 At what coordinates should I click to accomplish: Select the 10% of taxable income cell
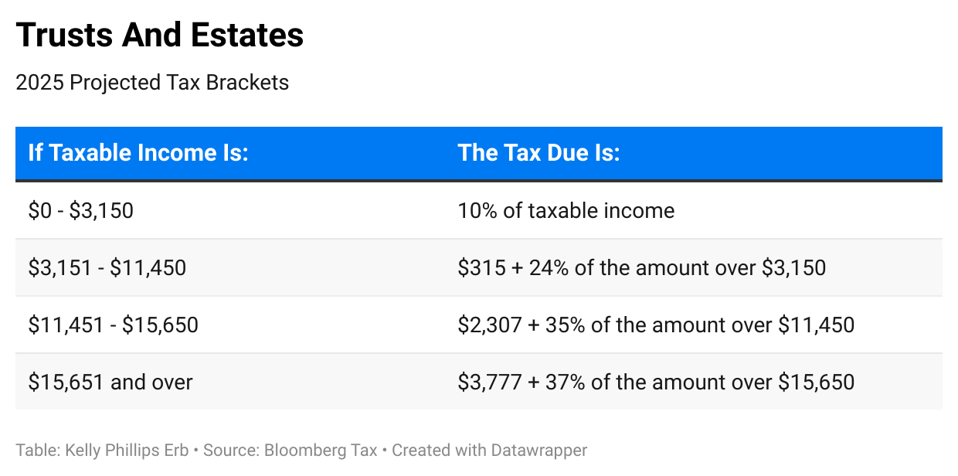[566, 211]
